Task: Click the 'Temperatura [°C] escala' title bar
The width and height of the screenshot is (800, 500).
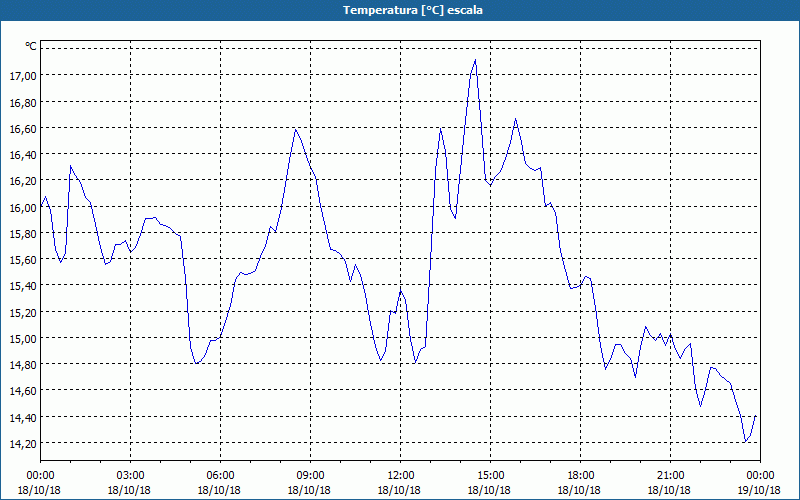Action: point(400,10)
